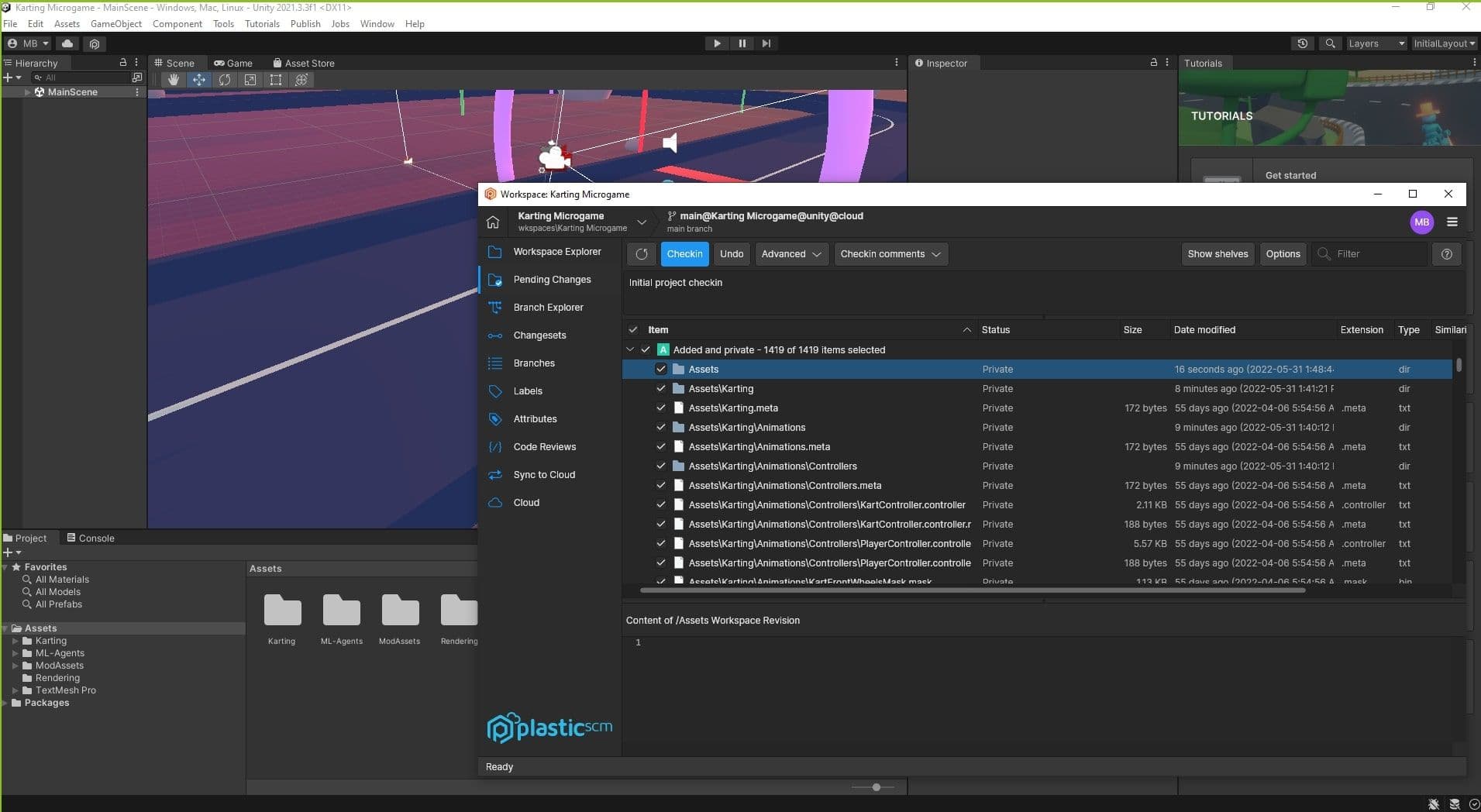Viewport: 1481px width, 812px height.
Task: Open the Undo history icon in Unity toolbar
Action: coord(1303,43)
